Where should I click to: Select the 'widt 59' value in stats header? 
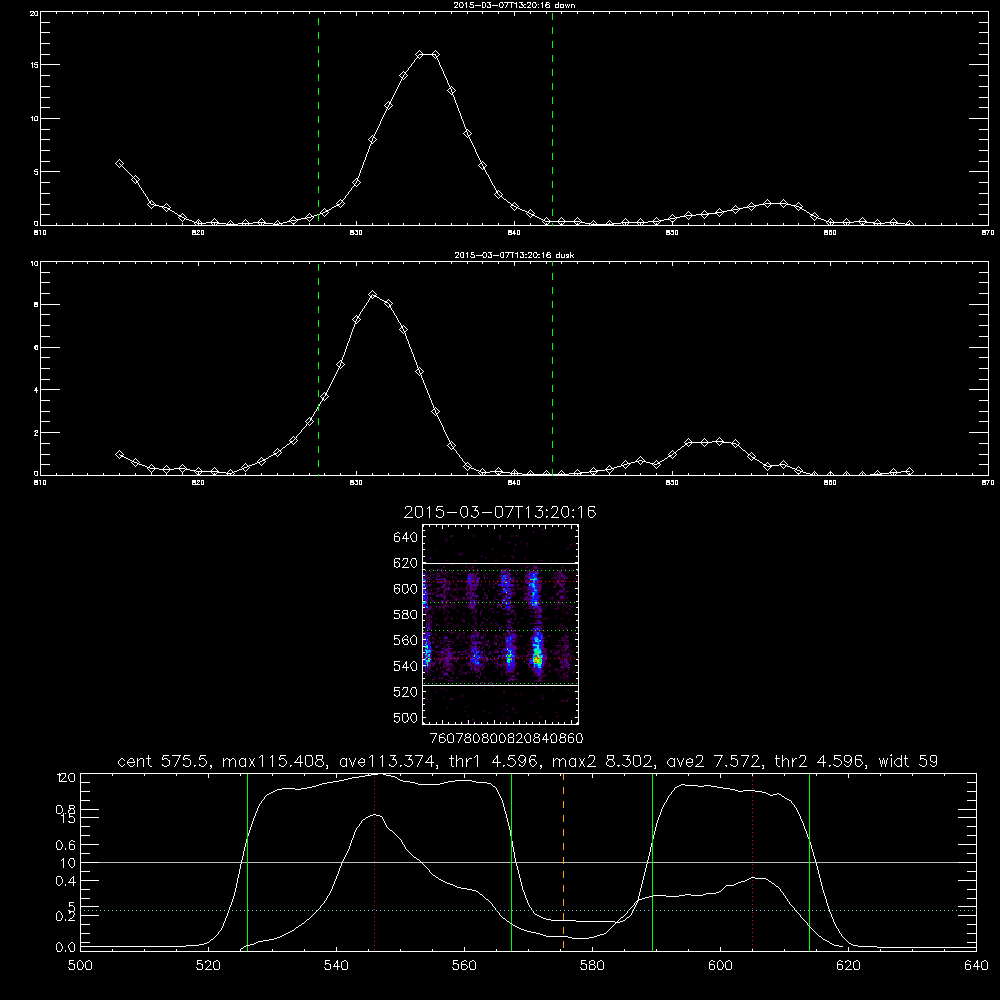tap(908, 761)
